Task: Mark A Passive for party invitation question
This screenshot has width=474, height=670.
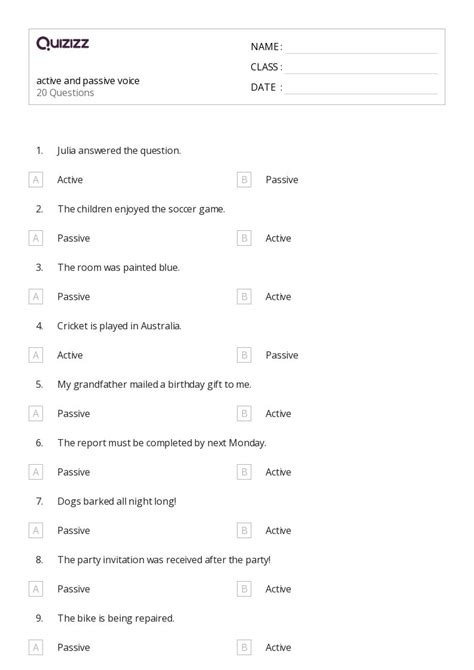Action: pos(35,590)
